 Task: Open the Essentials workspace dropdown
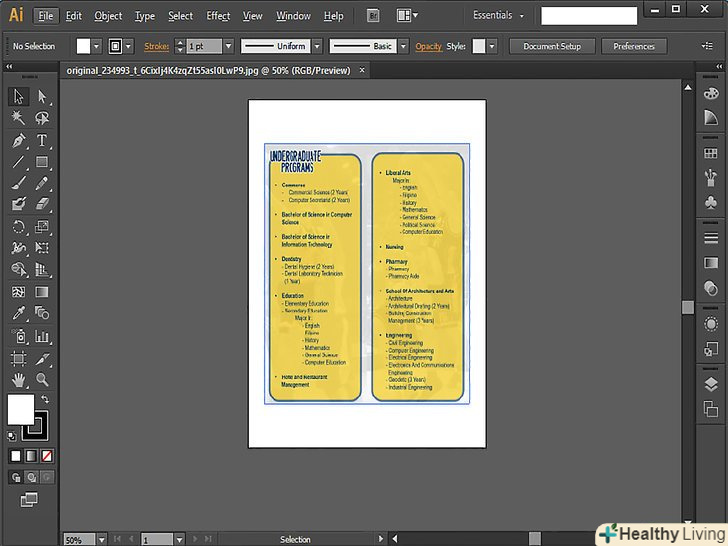[x=498, y=16]
